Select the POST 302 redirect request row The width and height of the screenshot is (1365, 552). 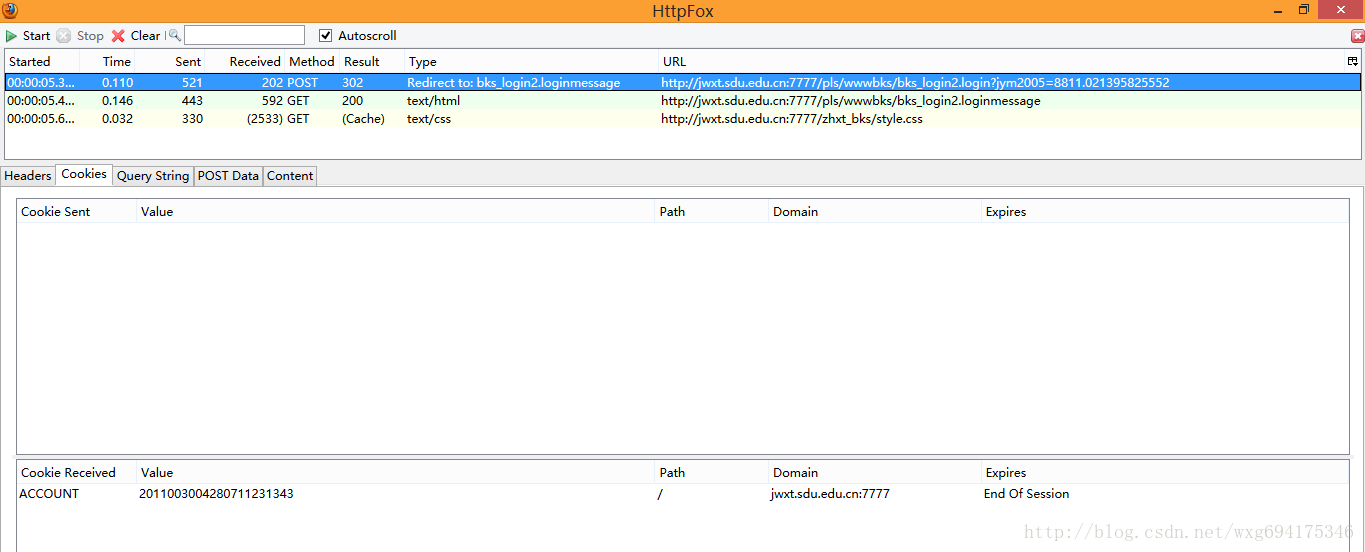point(683,83)
